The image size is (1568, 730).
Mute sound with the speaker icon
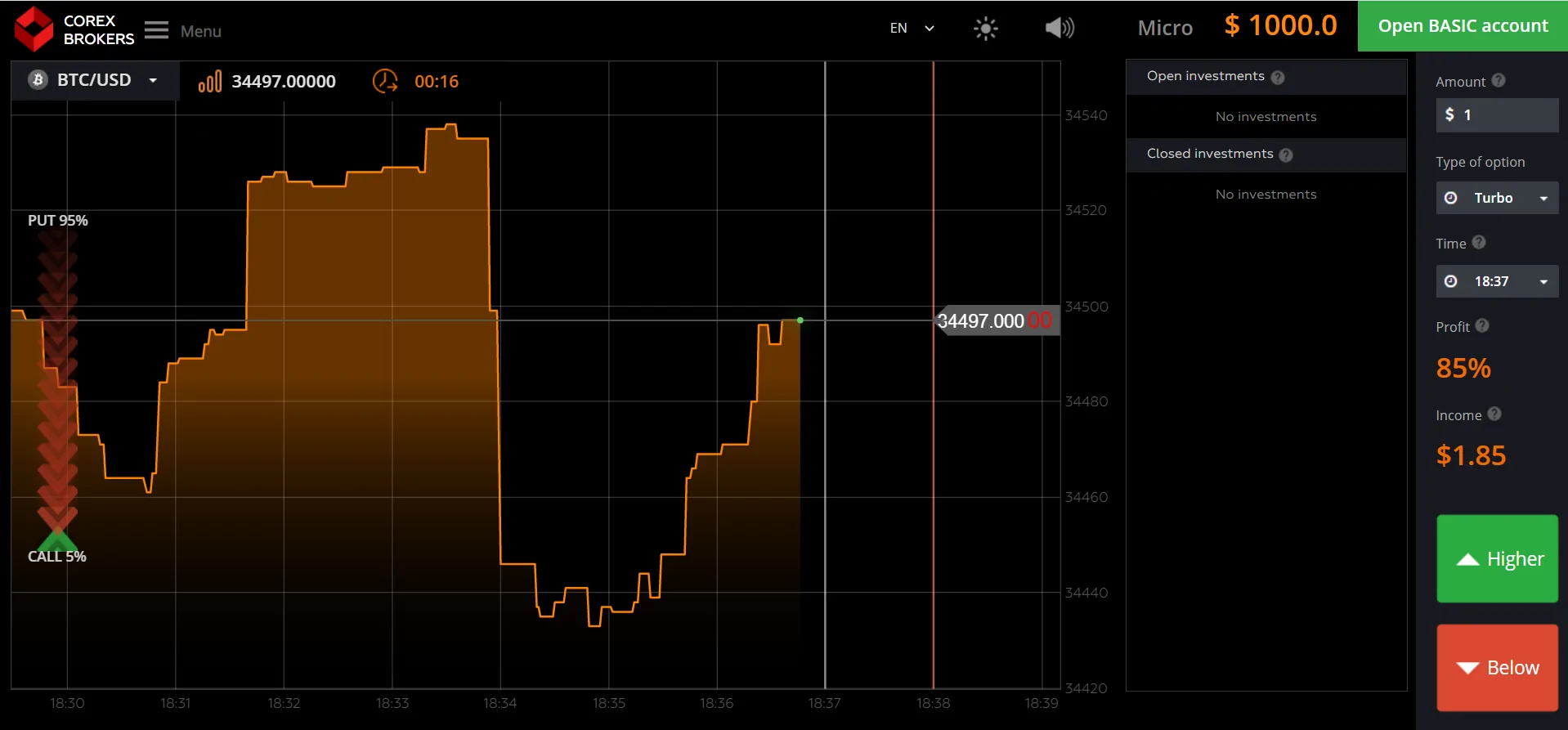(x=1060, y=28)
